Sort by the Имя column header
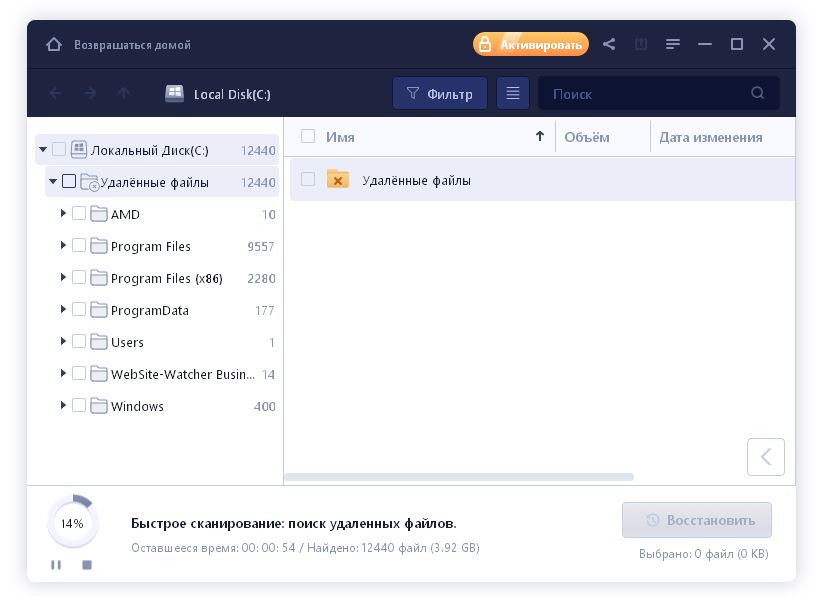The image size is (817, 596). point(340,137)
